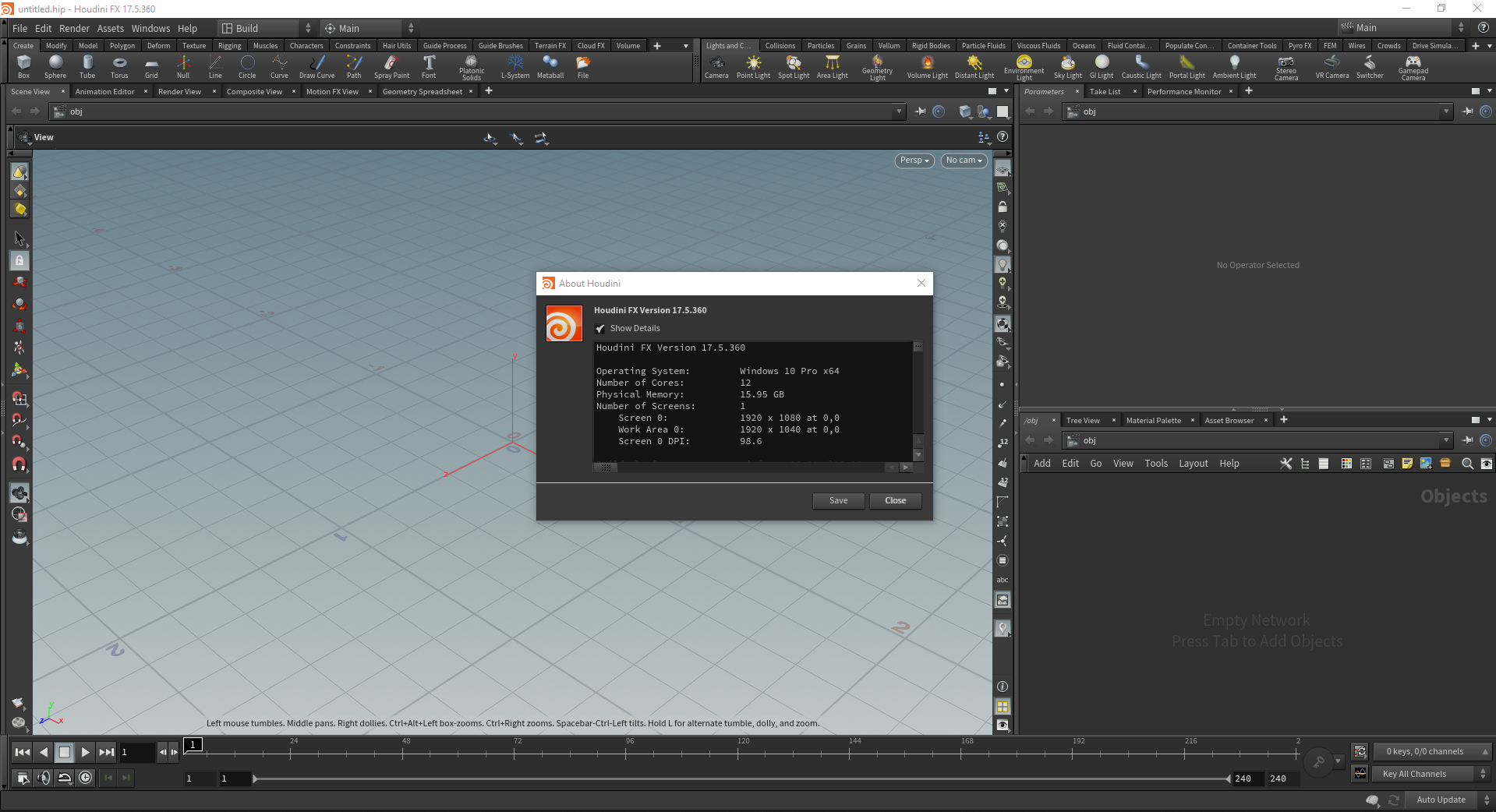1496x812 pixels.
Task: Uncheck Show Details in About dialog
Action: click(600, 329)
